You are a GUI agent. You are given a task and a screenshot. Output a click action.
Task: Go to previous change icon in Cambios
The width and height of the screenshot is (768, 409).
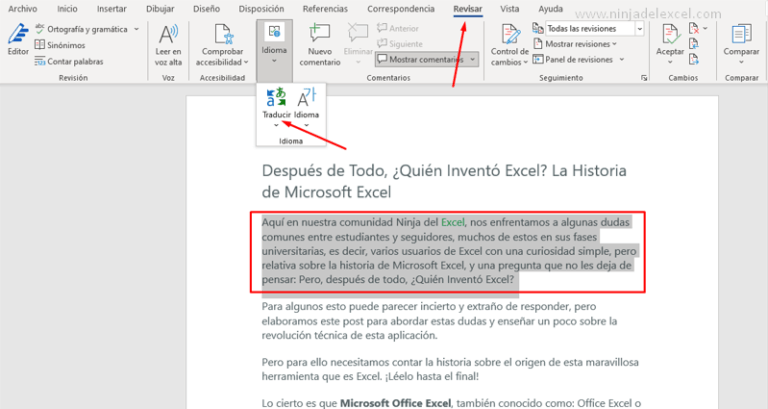(x=694, y=44)
